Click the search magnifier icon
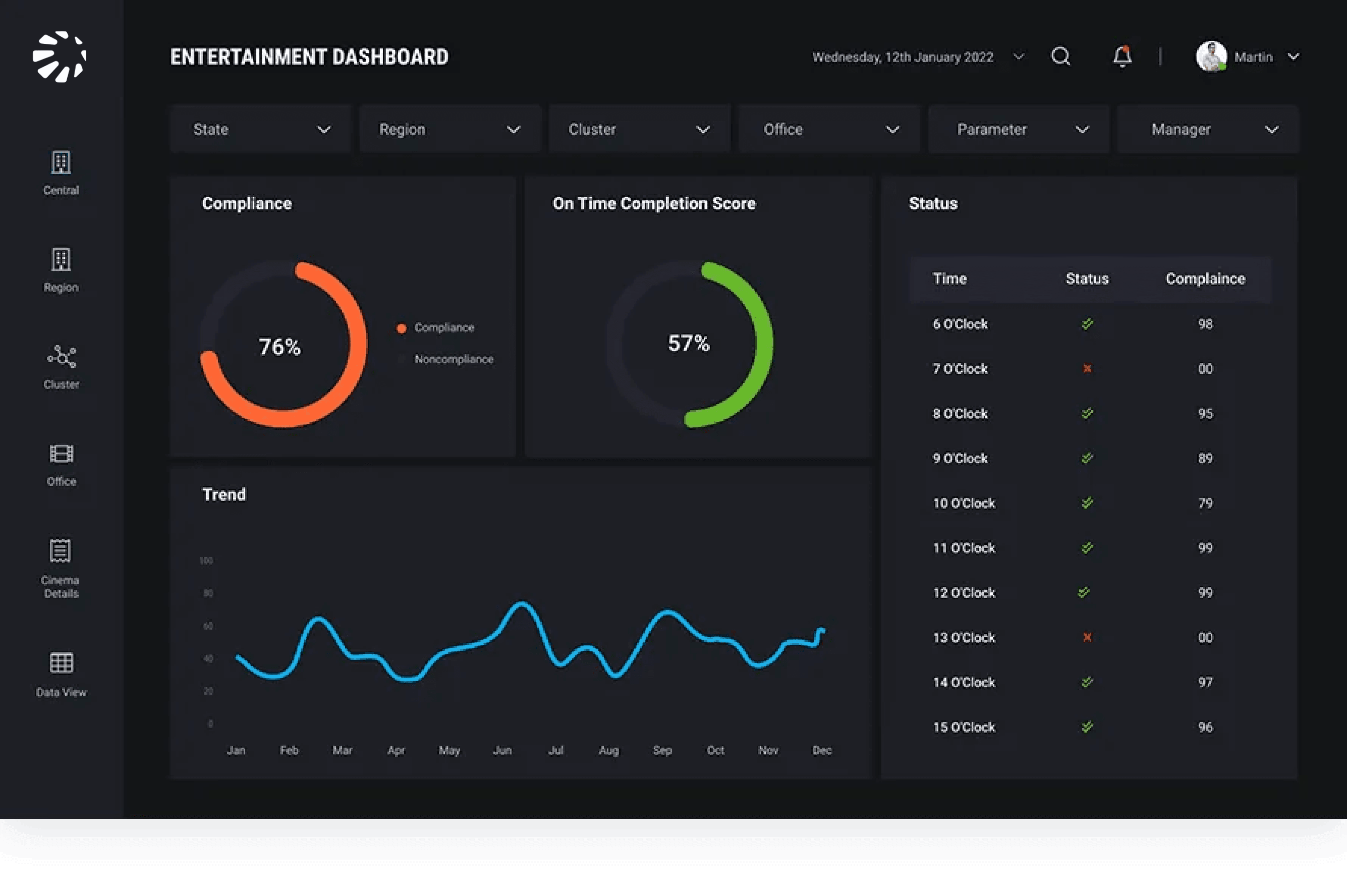 point(1060,57)
